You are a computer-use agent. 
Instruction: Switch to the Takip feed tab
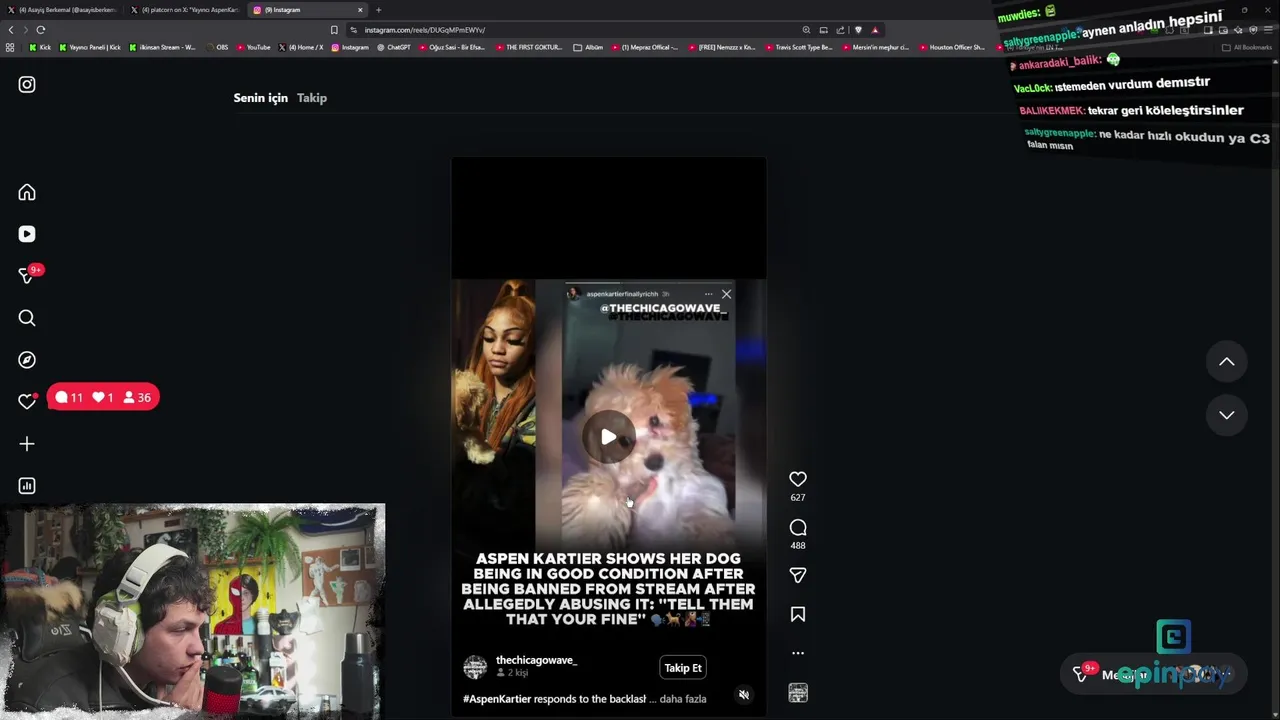(x=312, y=98)
